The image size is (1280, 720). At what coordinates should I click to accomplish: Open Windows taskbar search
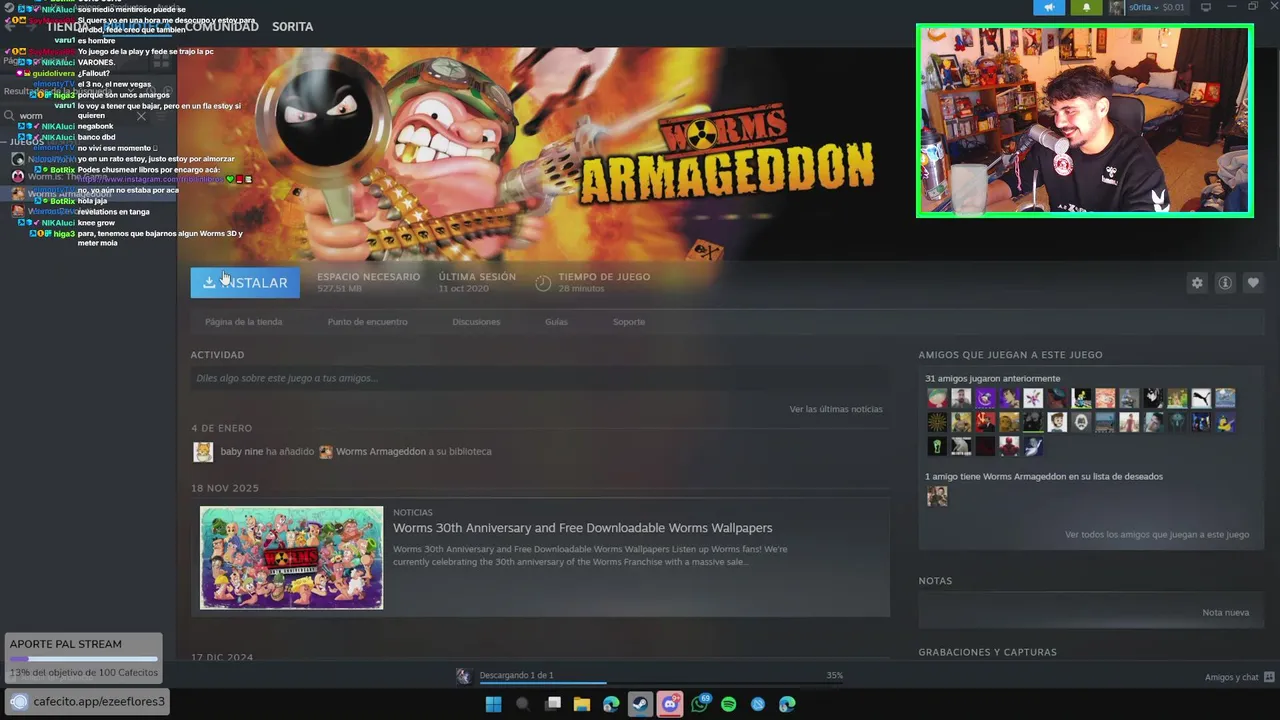[x=522, y=704]
